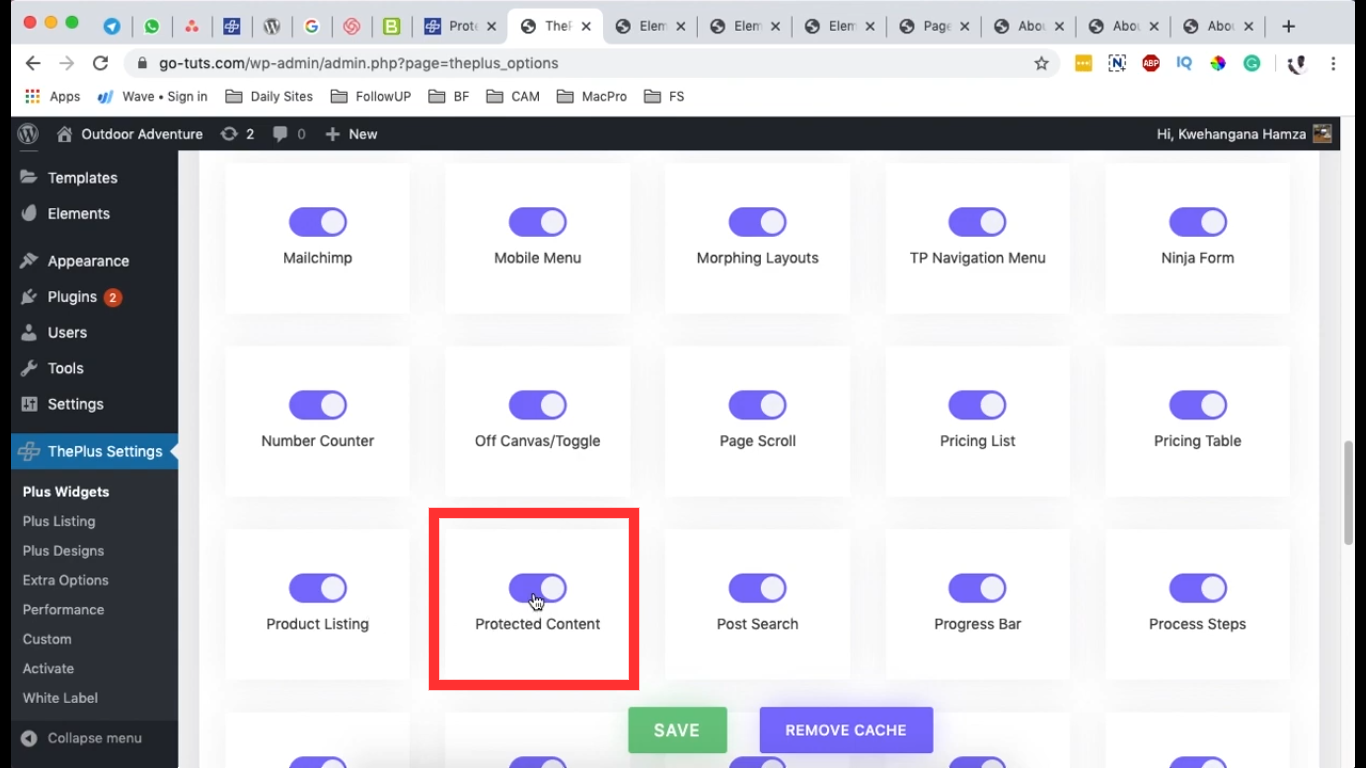Open the pinned Telegram tab

112,26
